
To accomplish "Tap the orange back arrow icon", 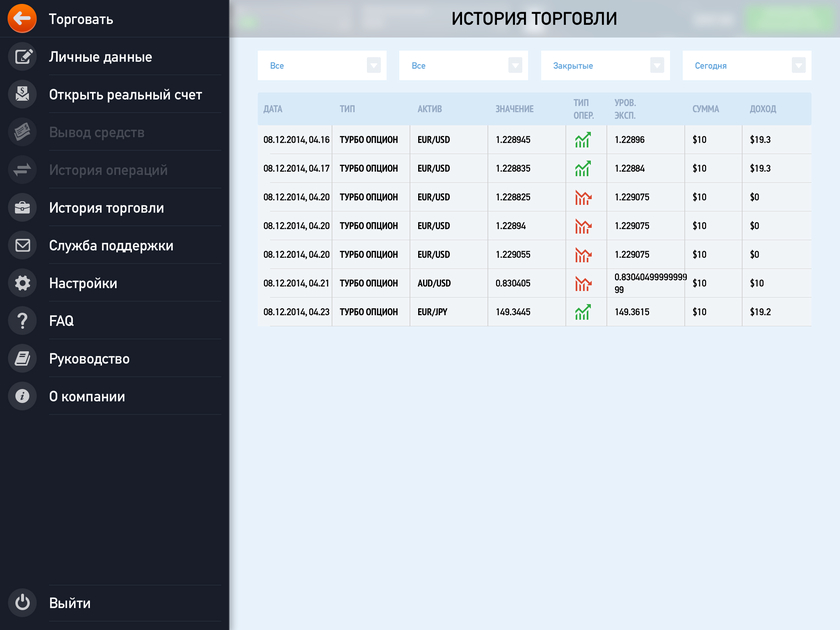I will tap(22, 19).
